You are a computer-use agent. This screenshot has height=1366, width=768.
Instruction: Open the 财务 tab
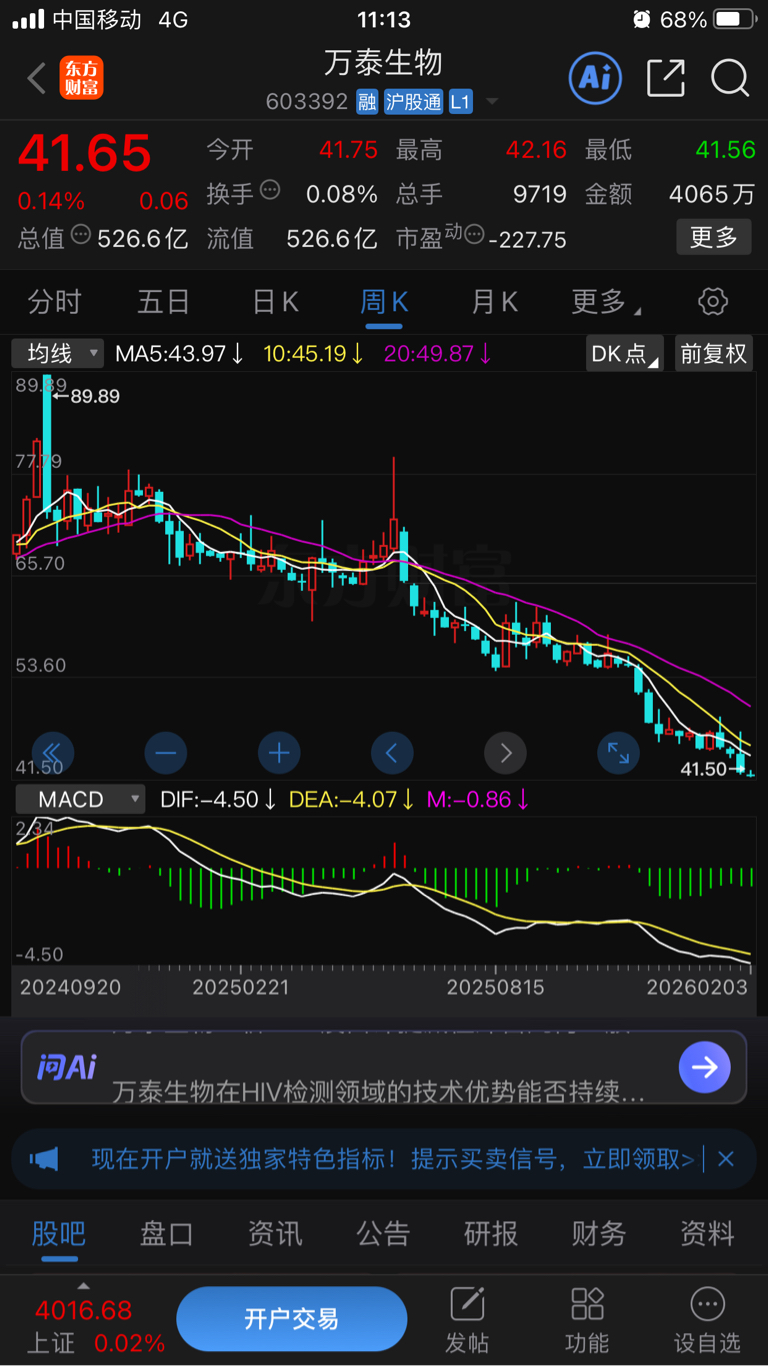(x=599, y=1233)
